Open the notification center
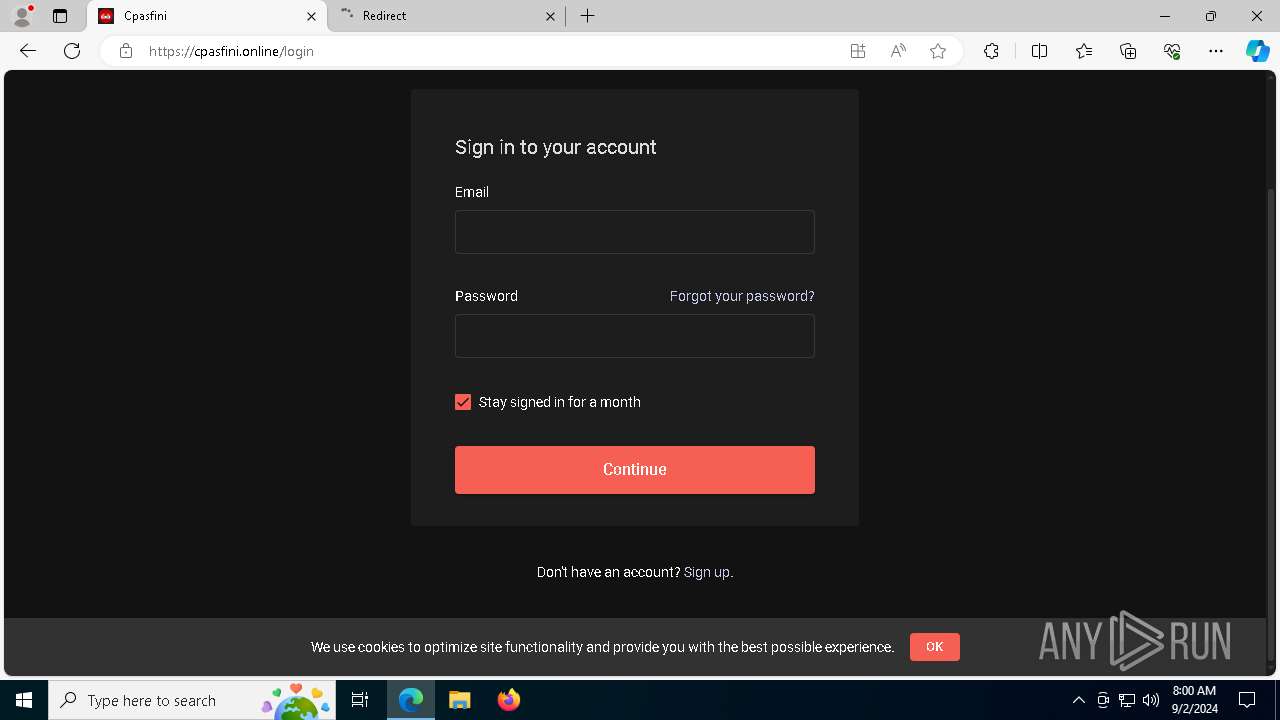This screenshot has width=1280, height=720. 1247,700
